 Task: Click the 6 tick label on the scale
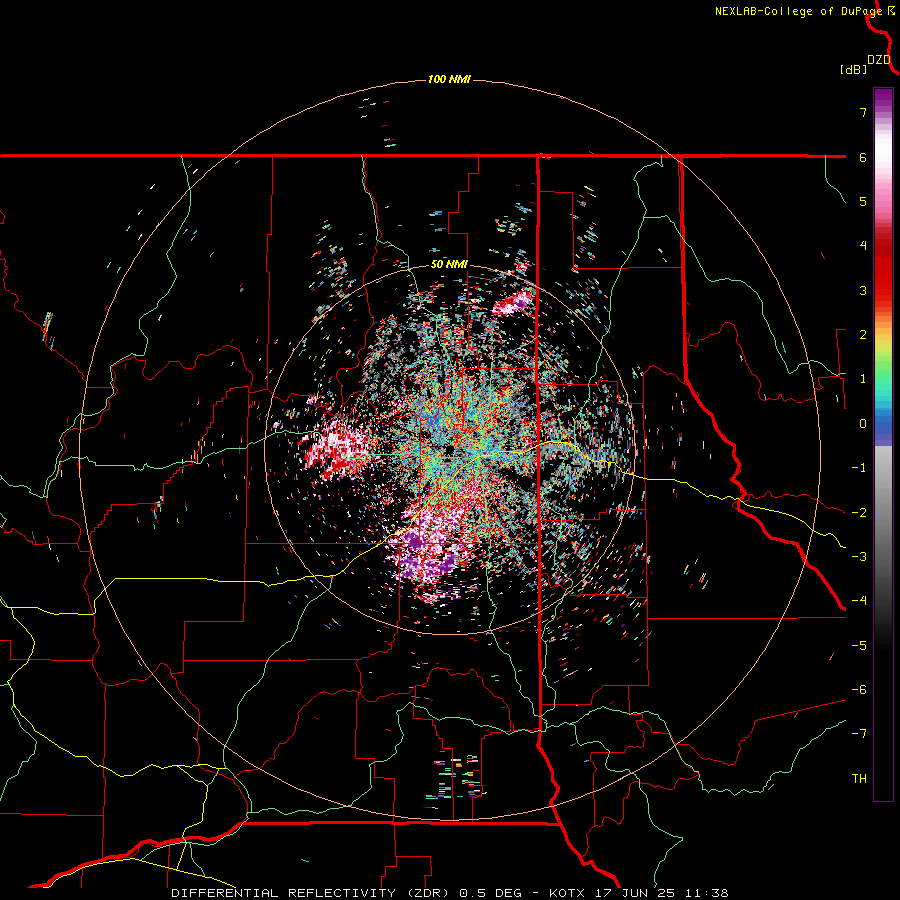[863, 157]
